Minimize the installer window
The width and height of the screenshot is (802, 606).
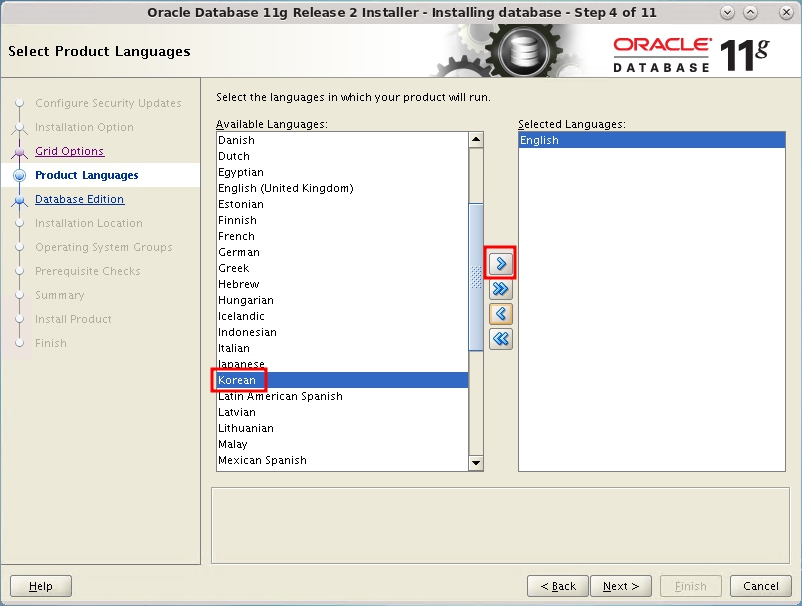[727, 13]
